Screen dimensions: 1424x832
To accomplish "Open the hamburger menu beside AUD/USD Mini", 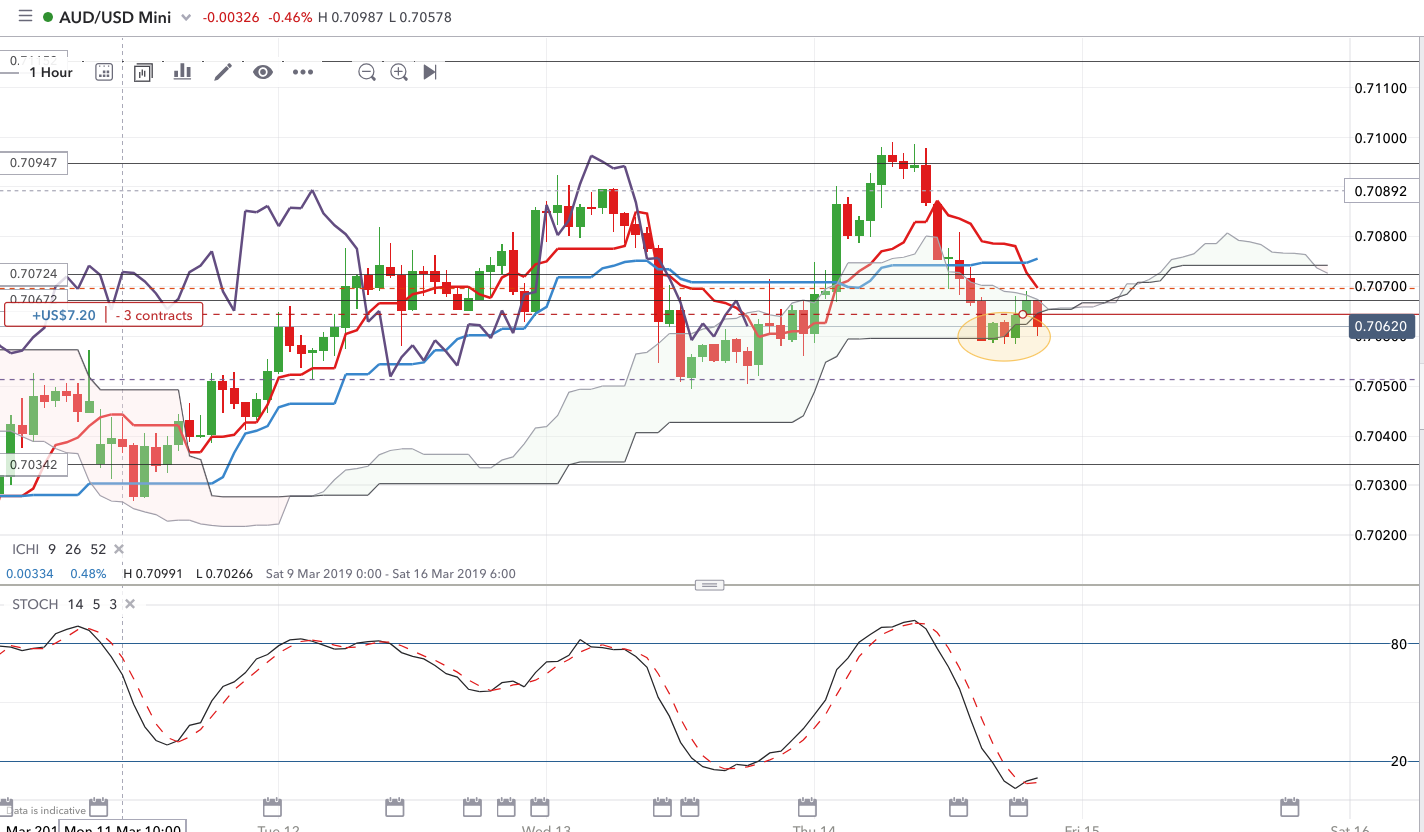I will click(25, 17).
